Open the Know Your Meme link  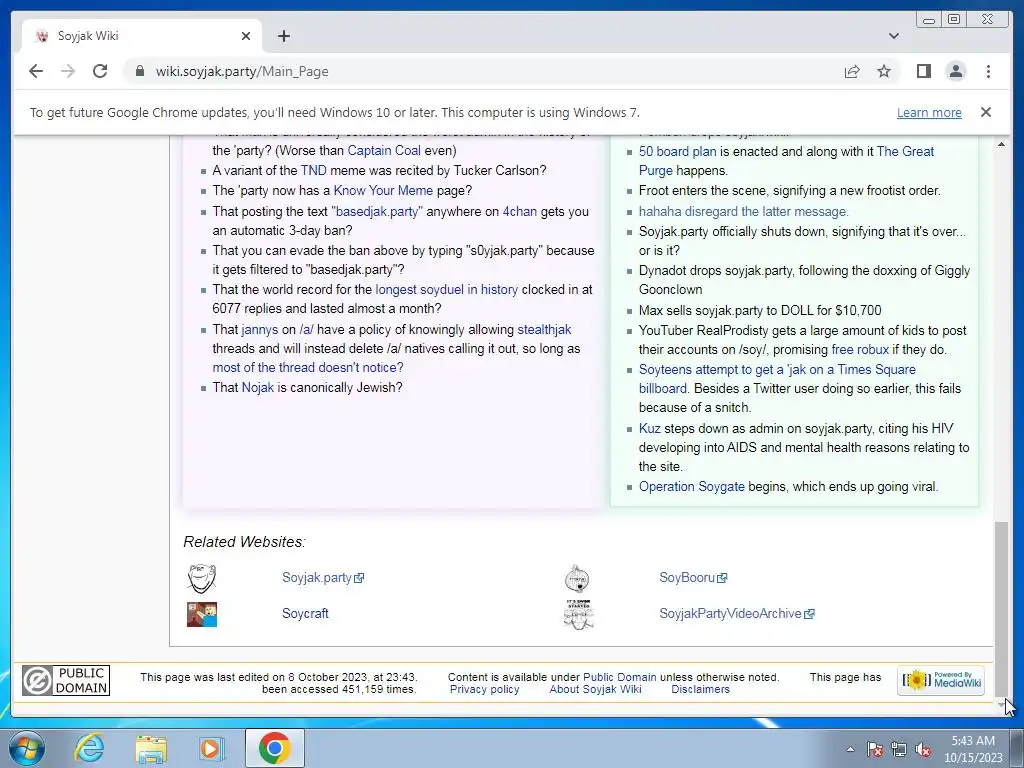click(383, 191)
